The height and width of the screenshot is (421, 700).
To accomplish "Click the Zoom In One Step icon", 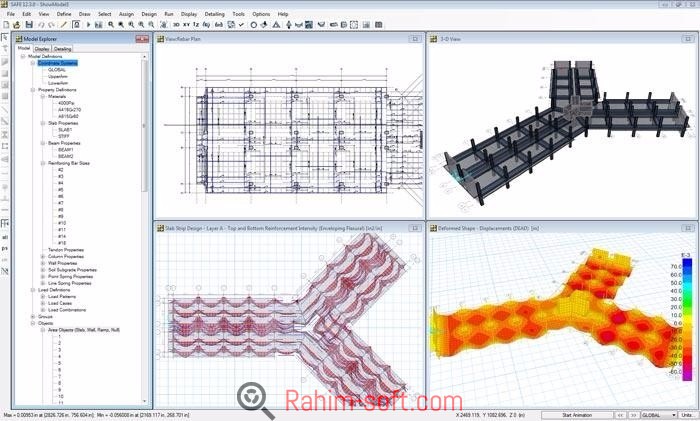I will [x=141, y=25].
